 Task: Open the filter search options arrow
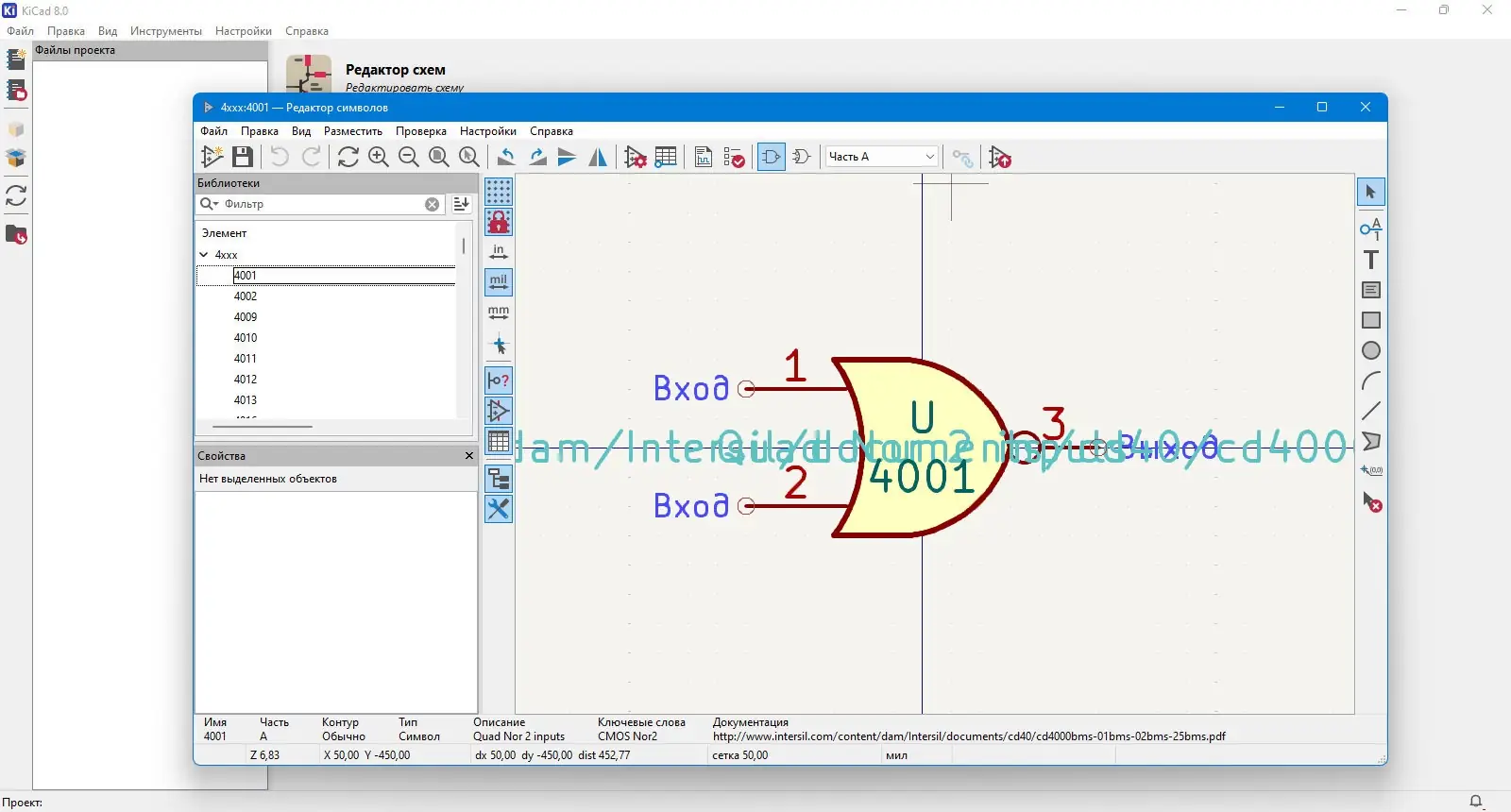click(209, 204)
